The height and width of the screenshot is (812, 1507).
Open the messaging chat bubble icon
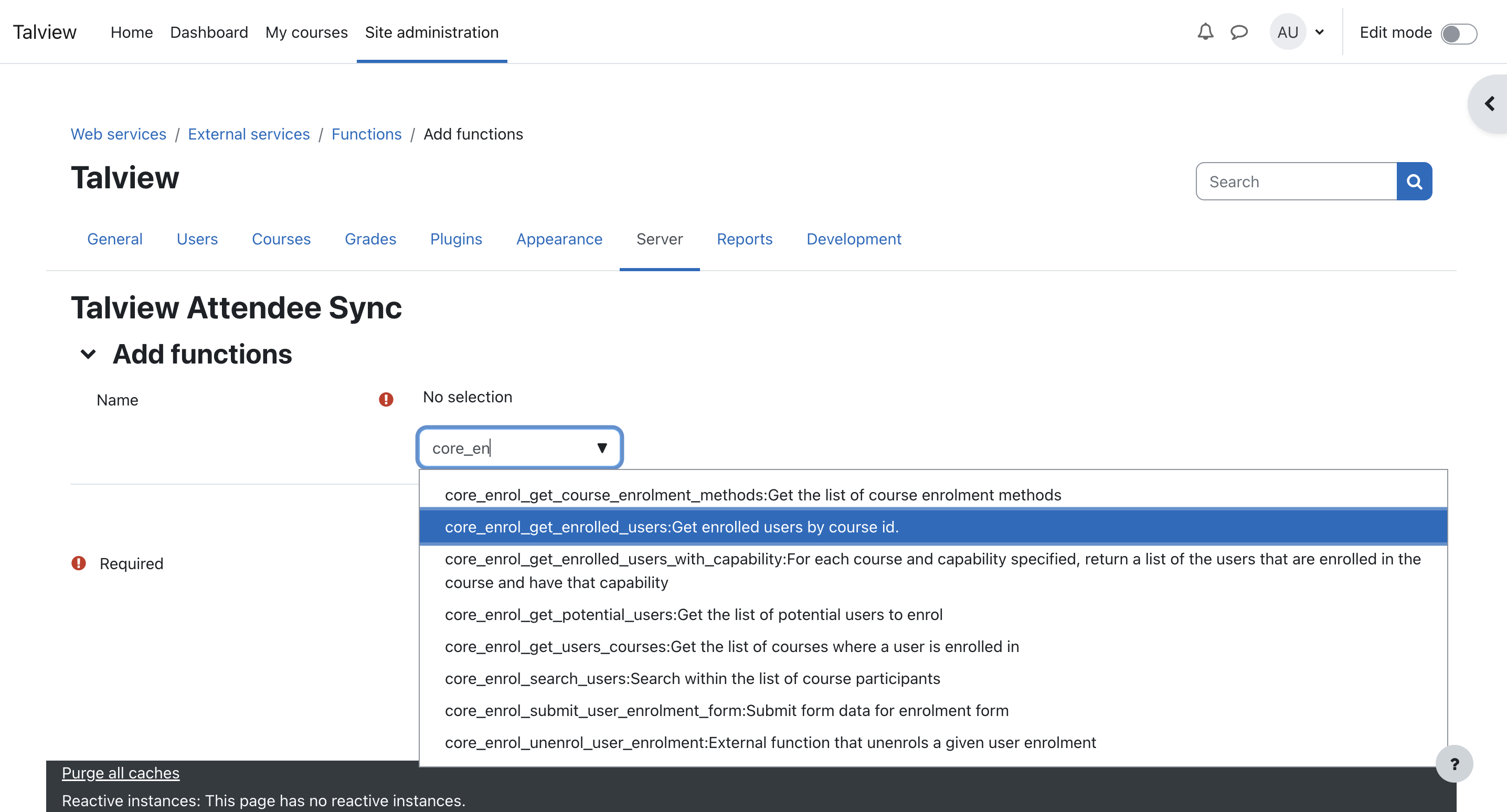(1238, 31)
